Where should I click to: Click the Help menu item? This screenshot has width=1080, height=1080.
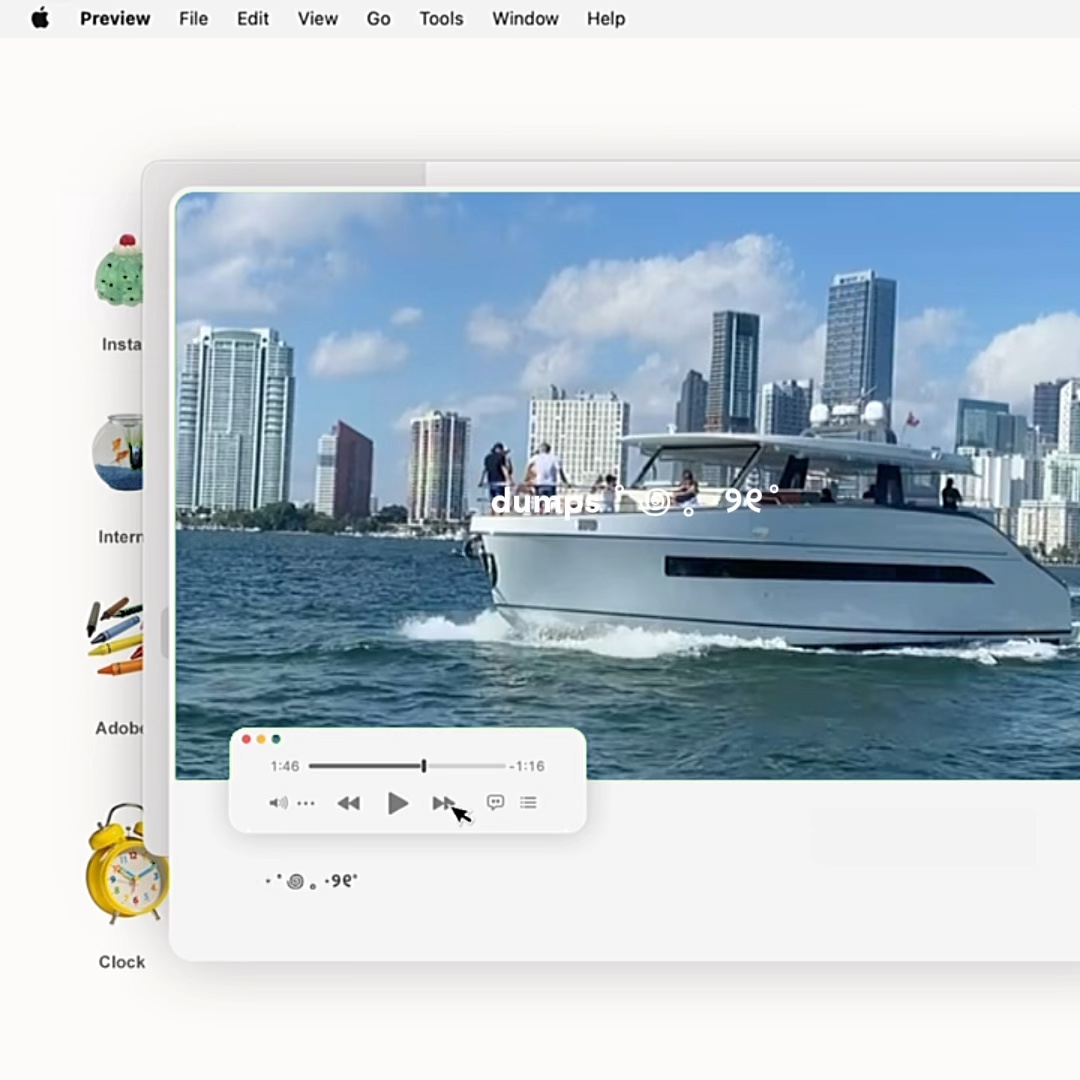coord(605,18)
